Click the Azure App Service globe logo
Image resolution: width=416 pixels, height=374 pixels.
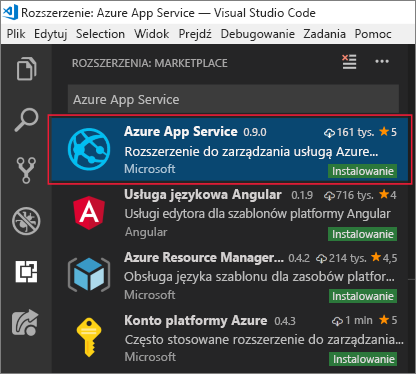coord(89,149)
